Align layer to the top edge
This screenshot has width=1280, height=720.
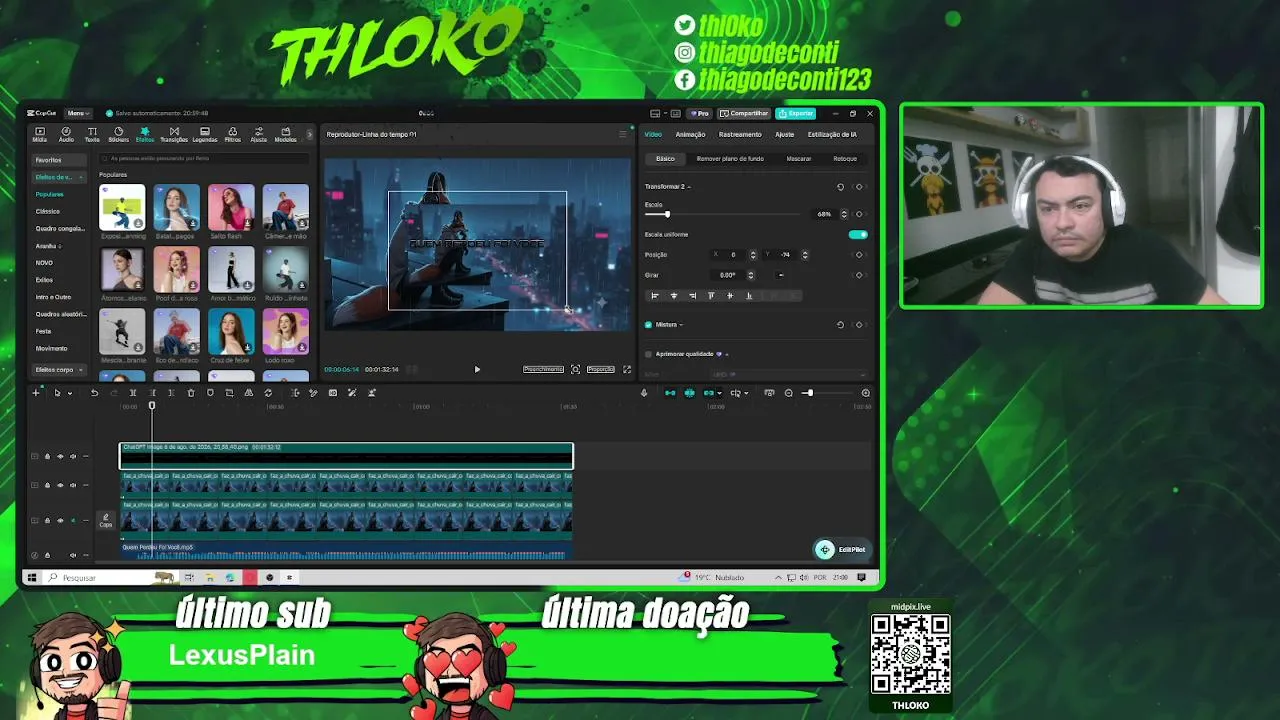(x=711, y=296)
